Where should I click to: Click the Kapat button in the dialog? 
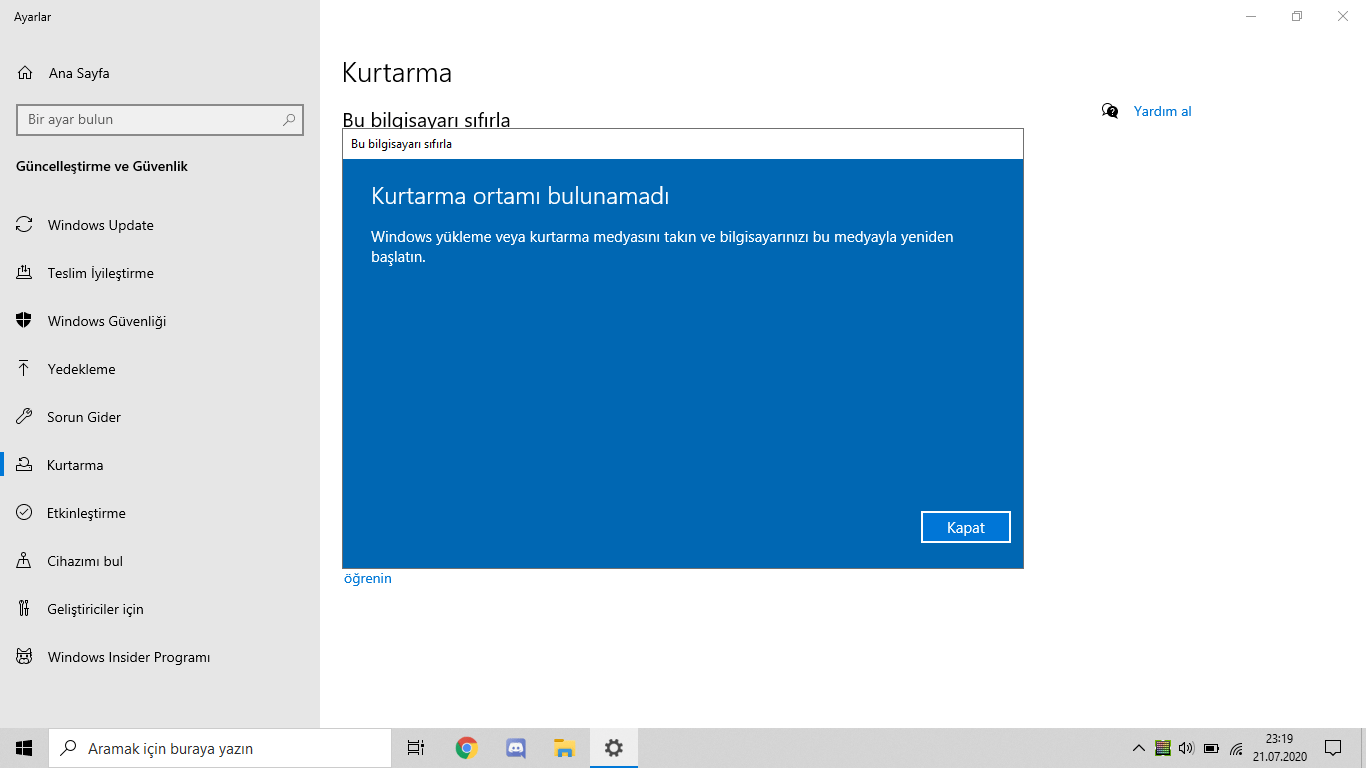pyautogui.click(x=966, y=527)
